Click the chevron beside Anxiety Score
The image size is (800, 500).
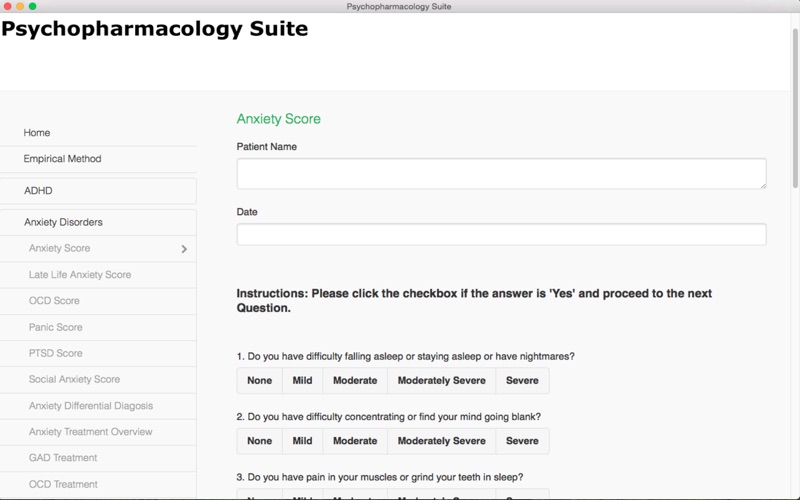point(184,249)
